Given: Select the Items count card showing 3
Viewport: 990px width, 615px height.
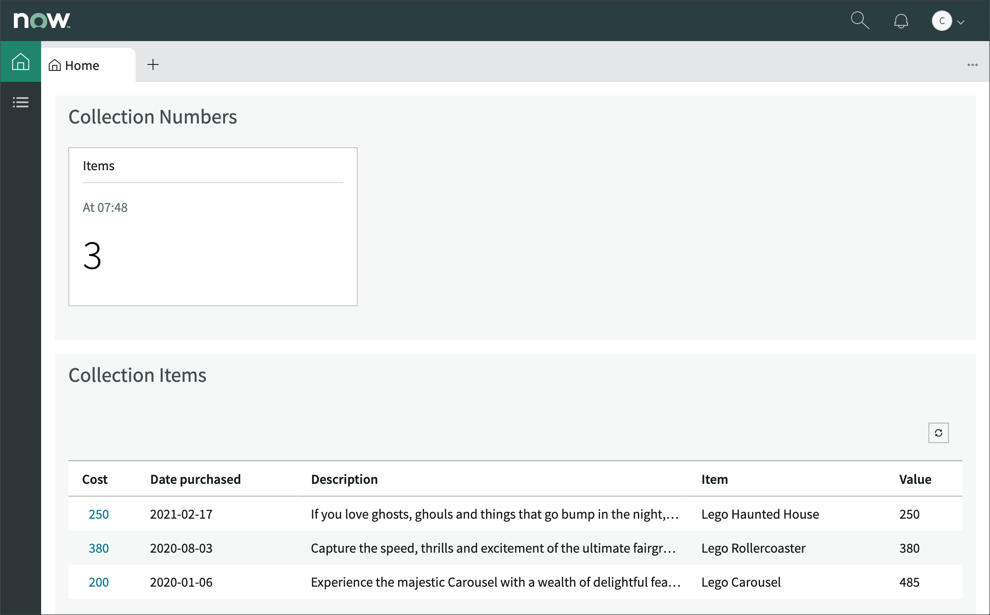Looking at the screenshot, I should point(212,226).
